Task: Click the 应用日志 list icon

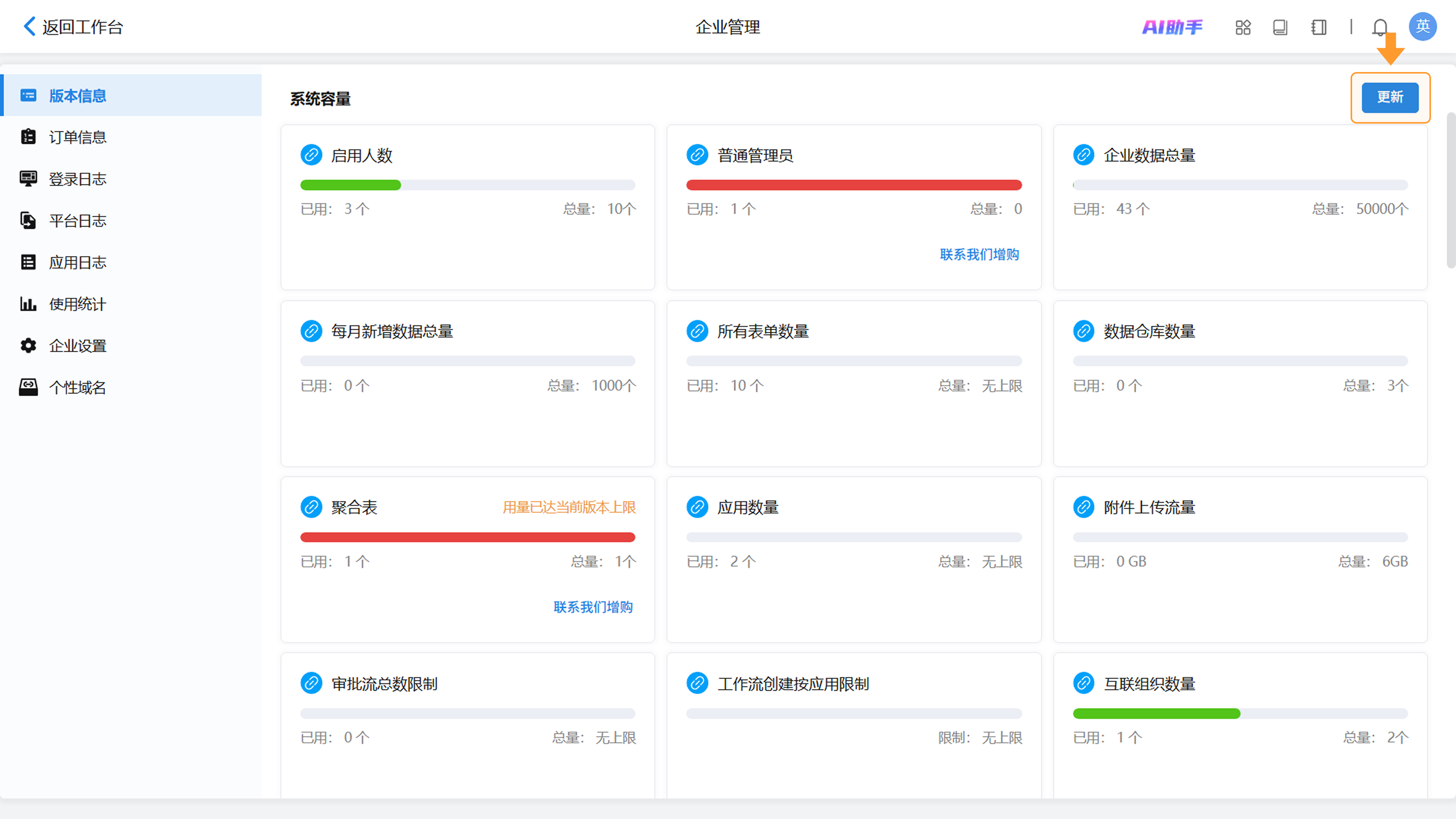Action: [28, 262]
